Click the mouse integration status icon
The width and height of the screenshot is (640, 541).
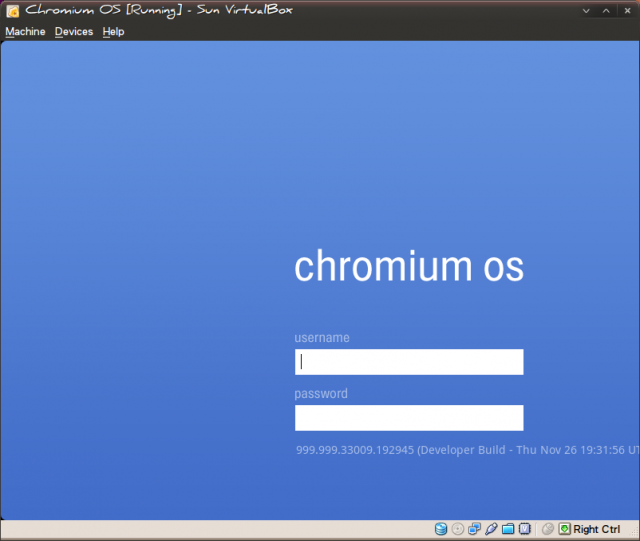(548, 529)
